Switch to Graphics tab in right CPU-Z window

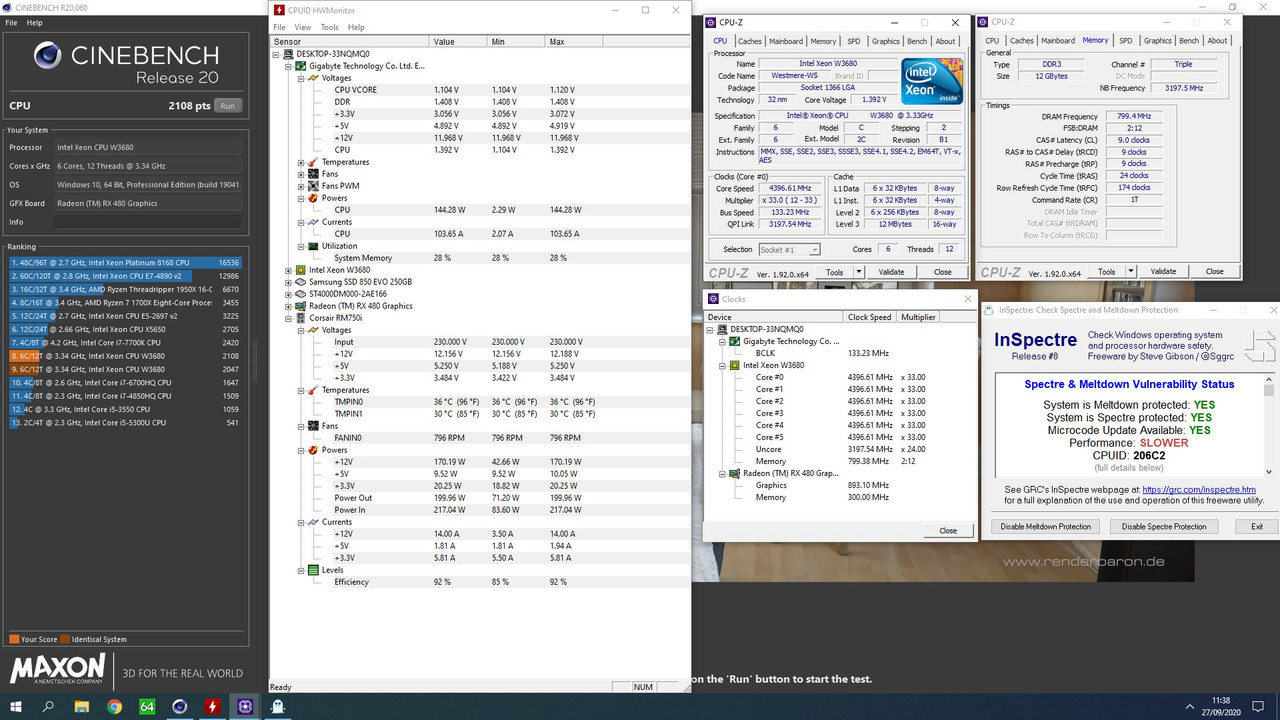coord(1158,41)
